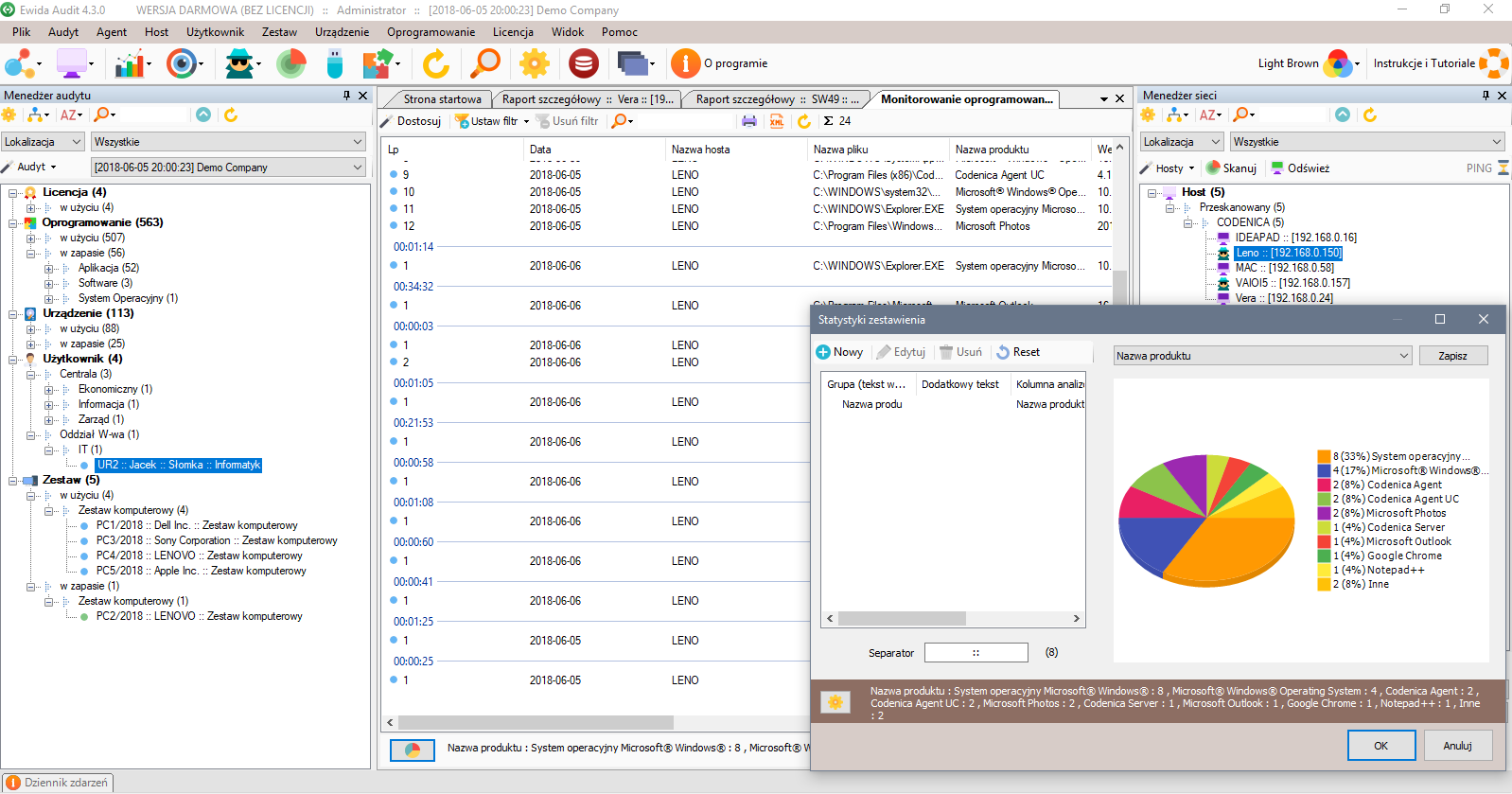Click the orange magnifier search toolbar icon
The height and width of the screenshot is (794, 1512).
click(x=485, y=64)
